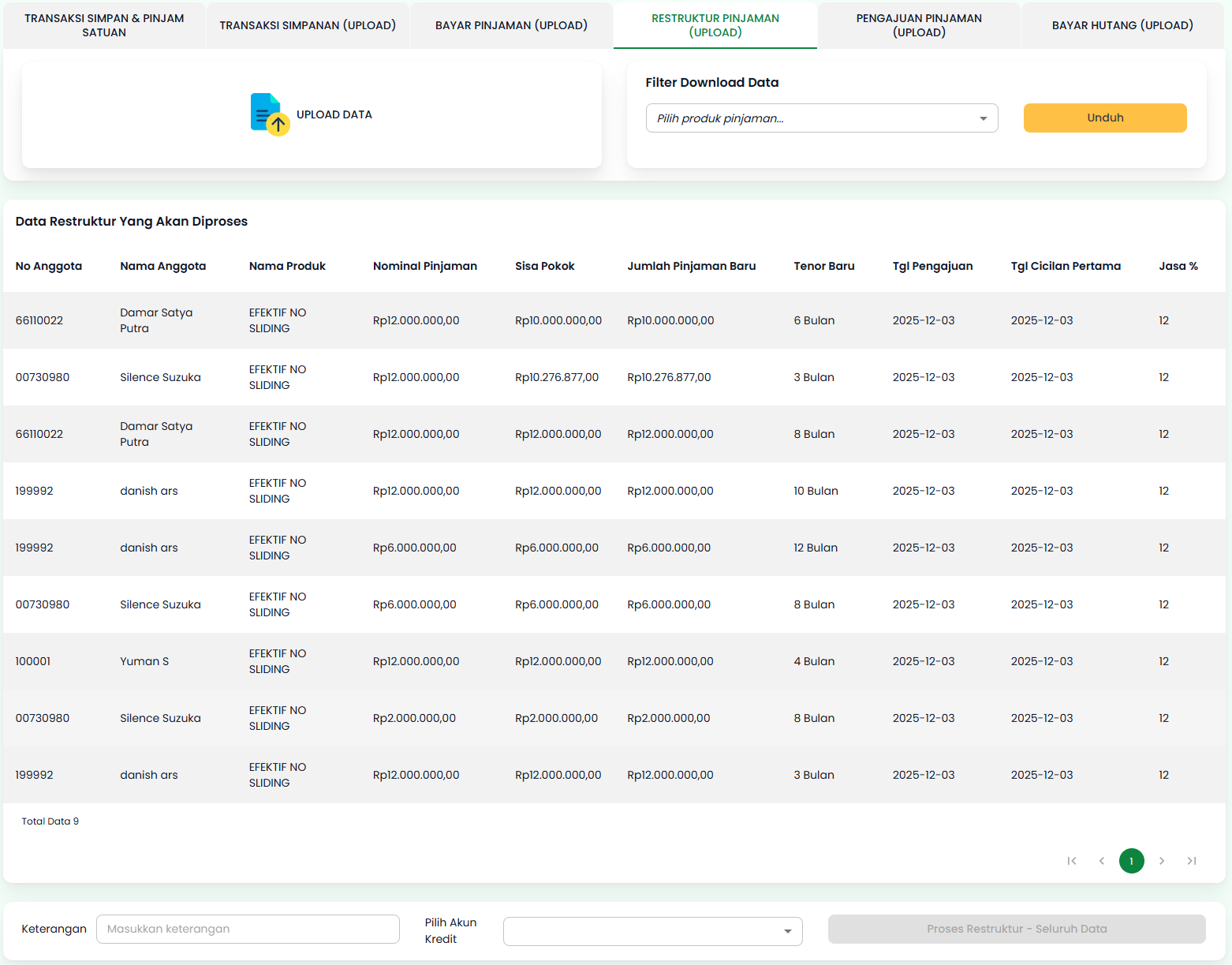The height and width of the screenshot is (965, 1232).
Task: Go to previous page arrow
Action: click(x=1101, y=861)
